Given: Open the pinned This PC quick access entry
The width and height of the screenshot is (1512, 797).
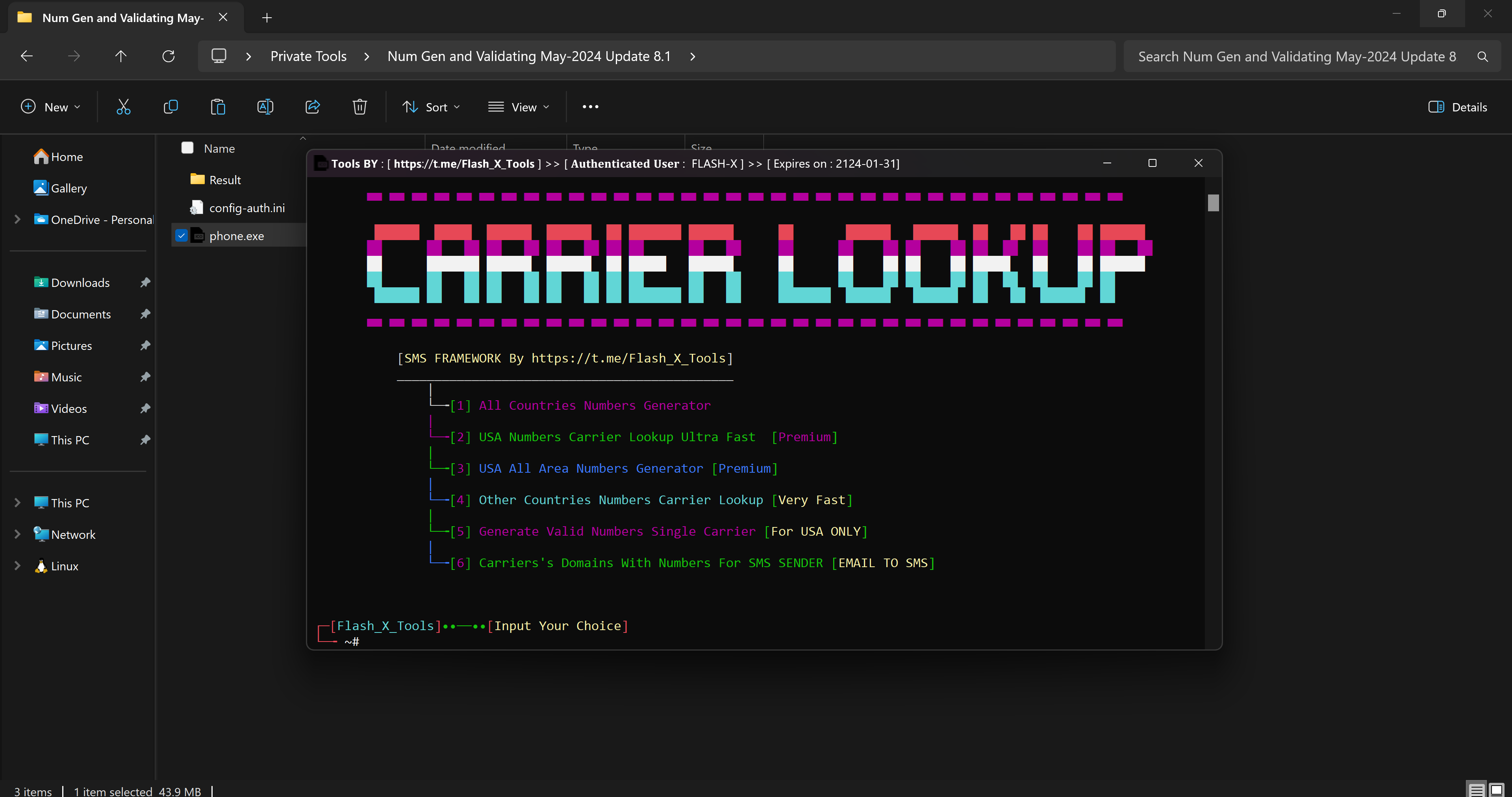Looking at the screenshot, I should (62, 440).
